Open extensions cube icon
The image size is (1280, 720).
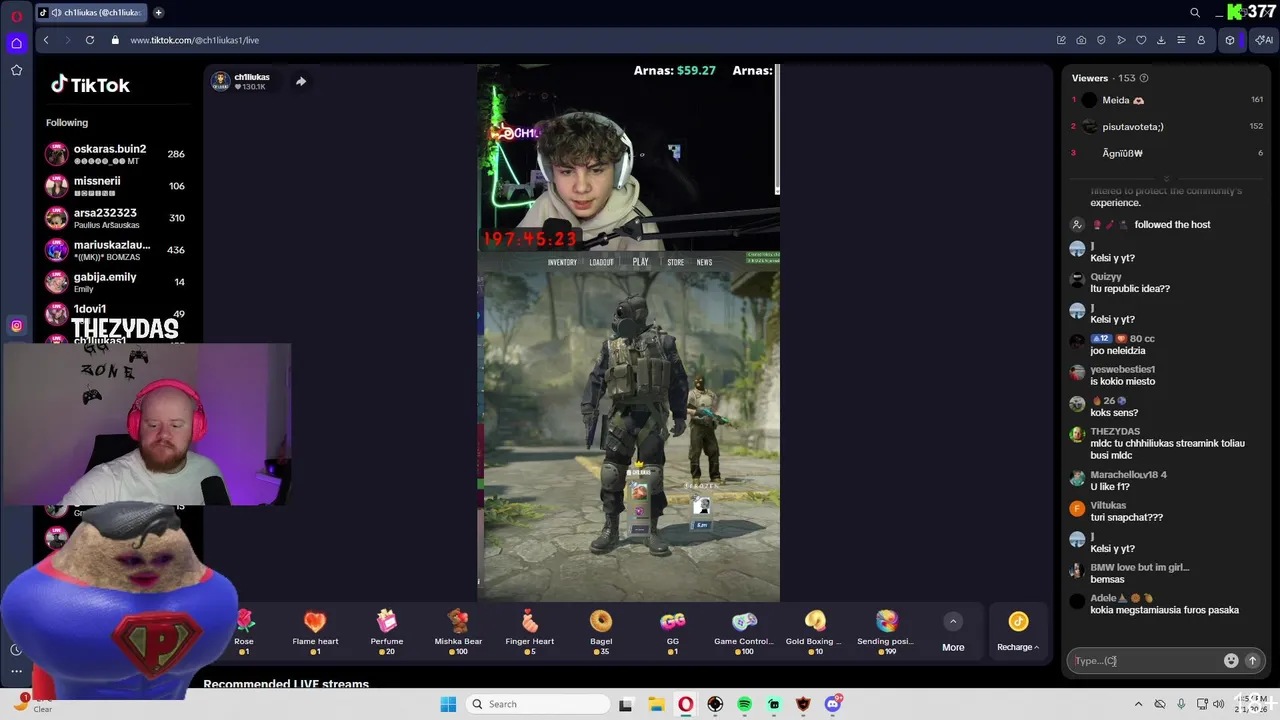click(1230, 40)
